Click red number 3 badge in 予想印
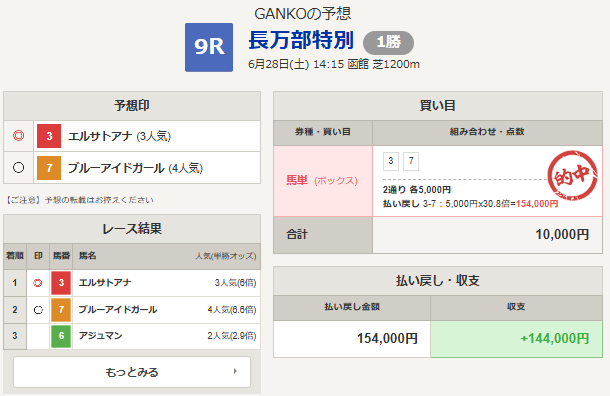The width and height of the screenshot is (610, 396). [x=49, y=136]
